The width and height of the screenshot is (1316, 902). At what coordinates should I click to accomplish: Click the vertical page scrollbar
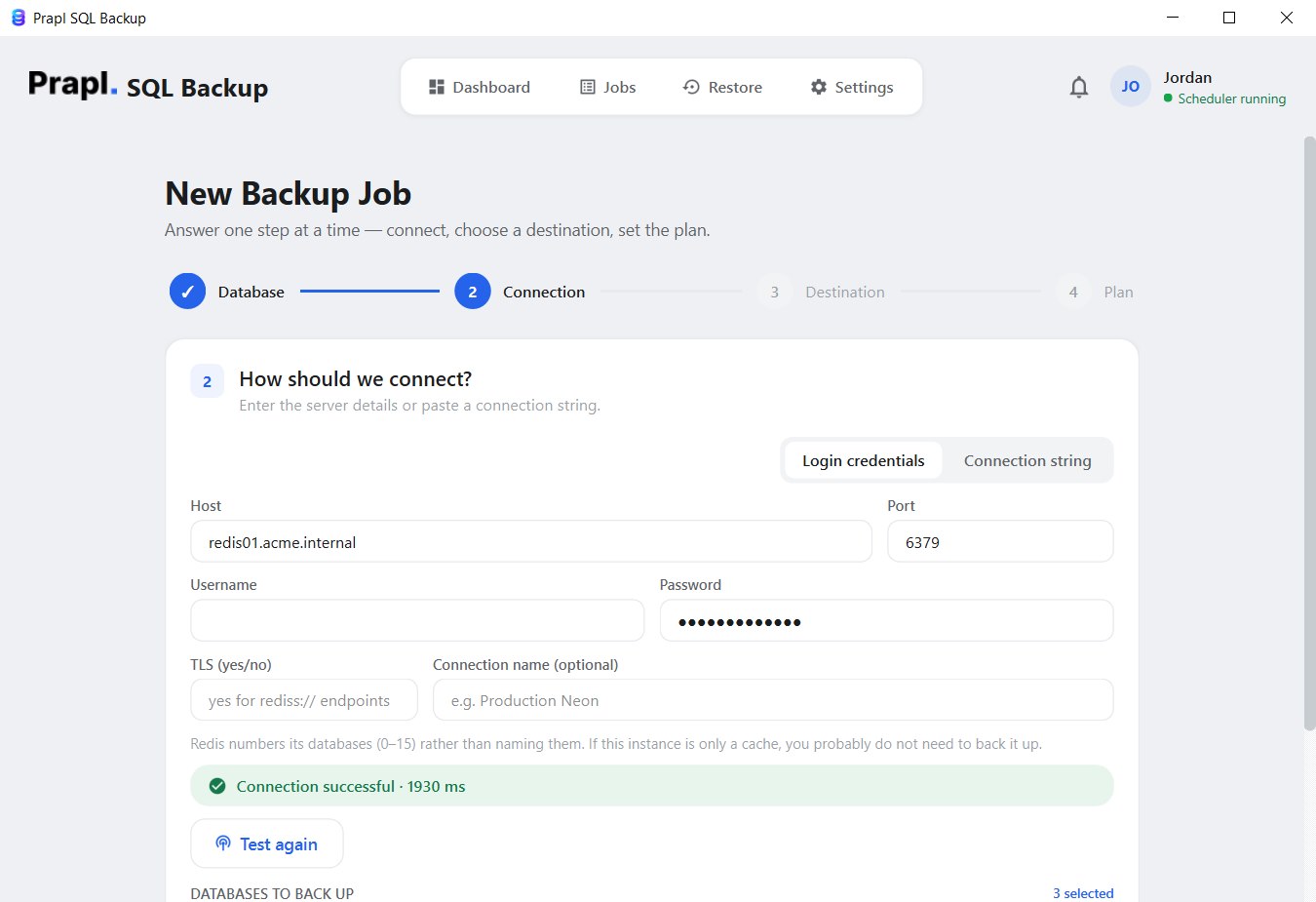coord(1309,433)
